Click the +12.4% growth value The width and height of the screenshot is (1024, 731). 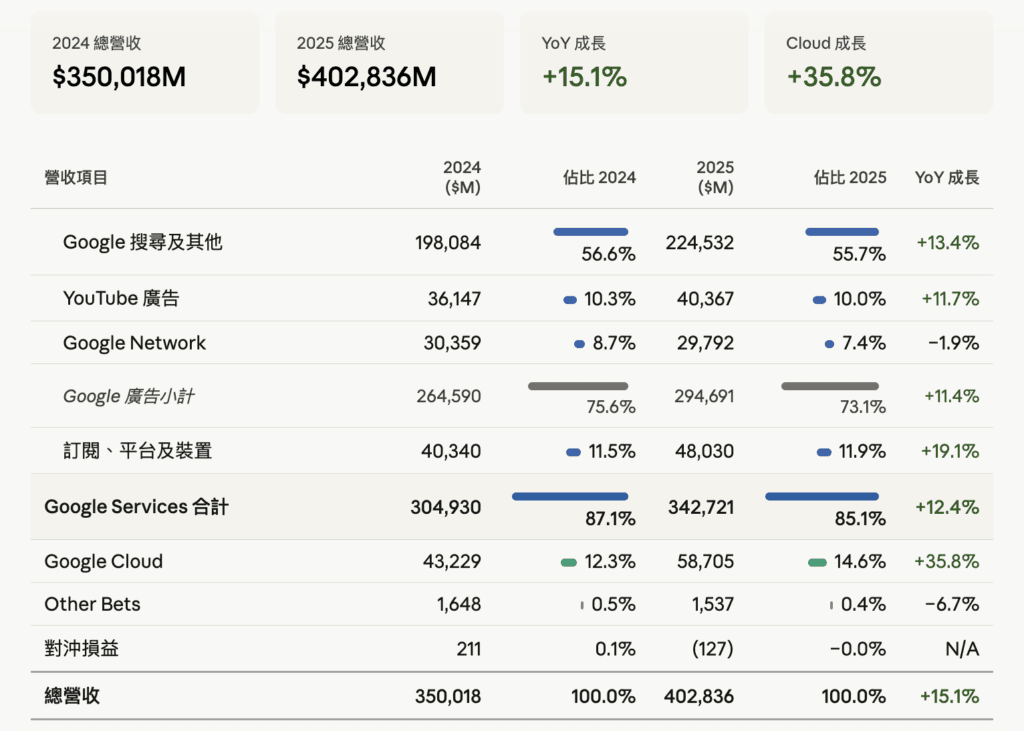[x=947, y=508]
